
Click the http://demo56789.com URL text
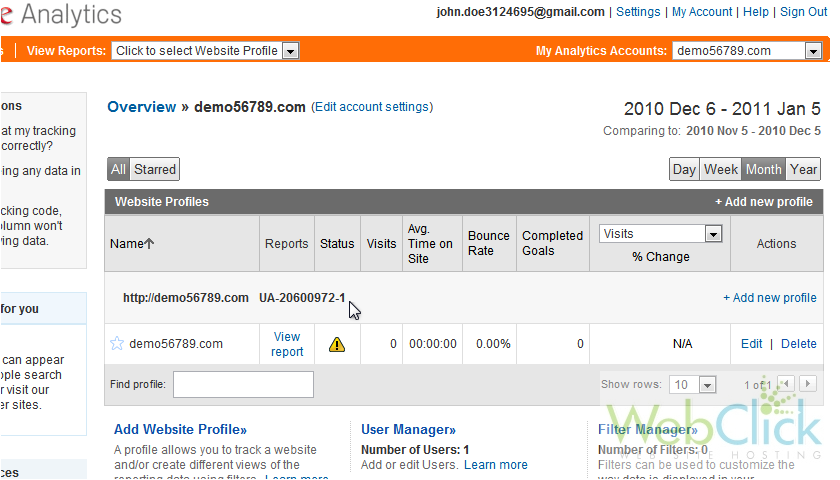(186, 298)
